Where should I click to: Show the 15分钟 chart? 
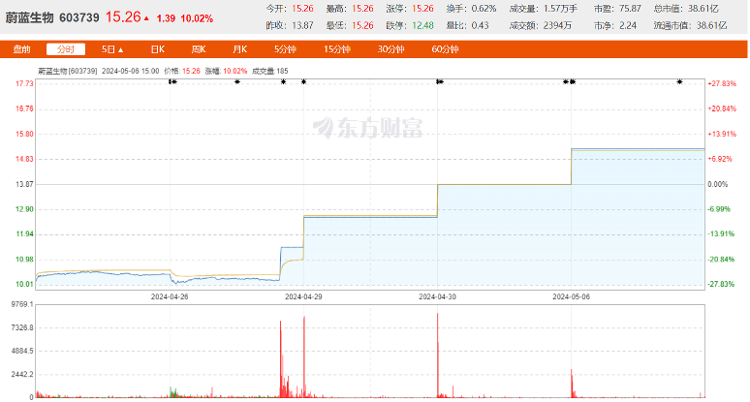337,49
